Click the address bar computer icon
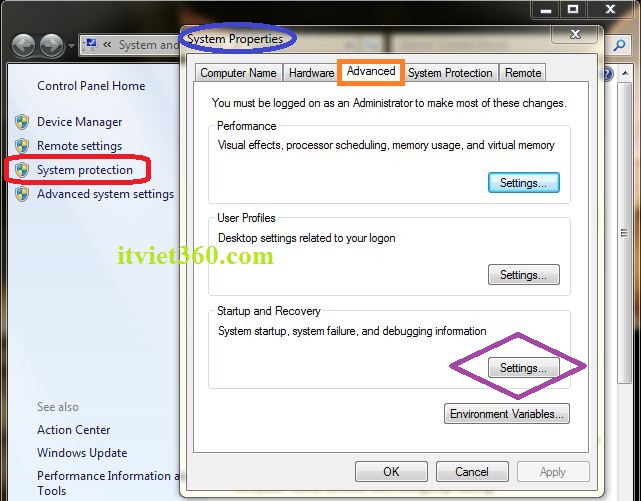The width and height of the screenshot is (641, 501). tap(91, 44)
